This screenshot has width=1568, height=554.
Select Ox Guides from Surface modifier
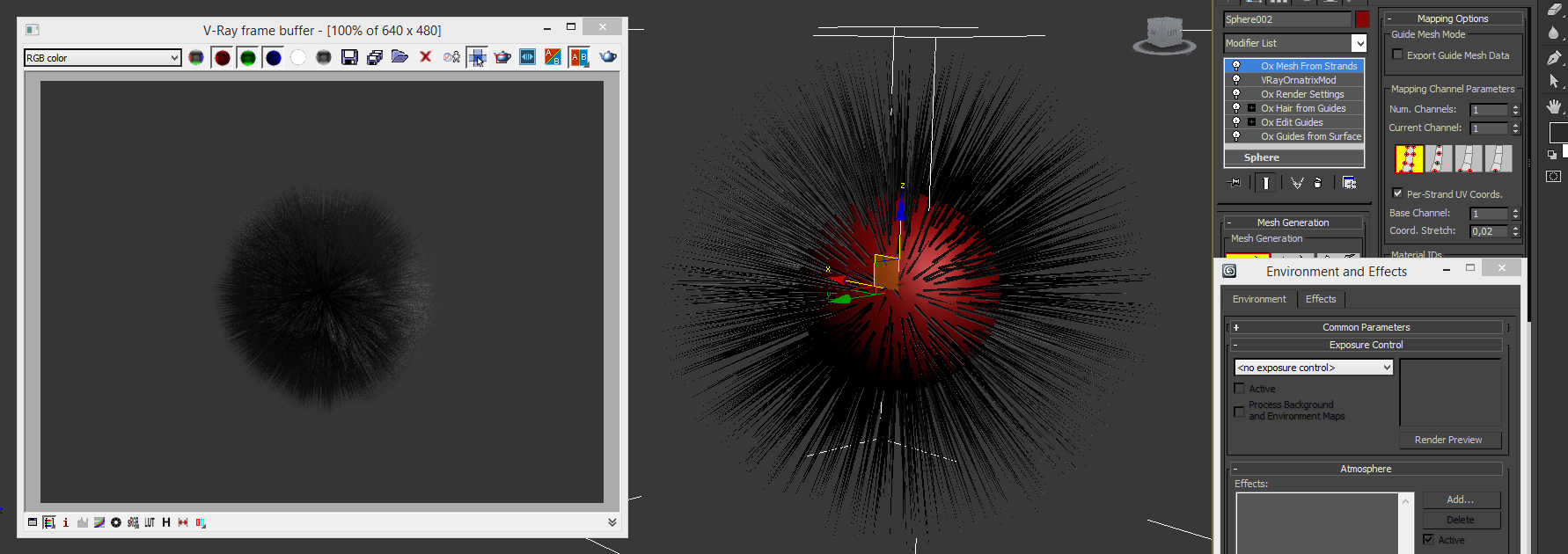click(1310, 136)
